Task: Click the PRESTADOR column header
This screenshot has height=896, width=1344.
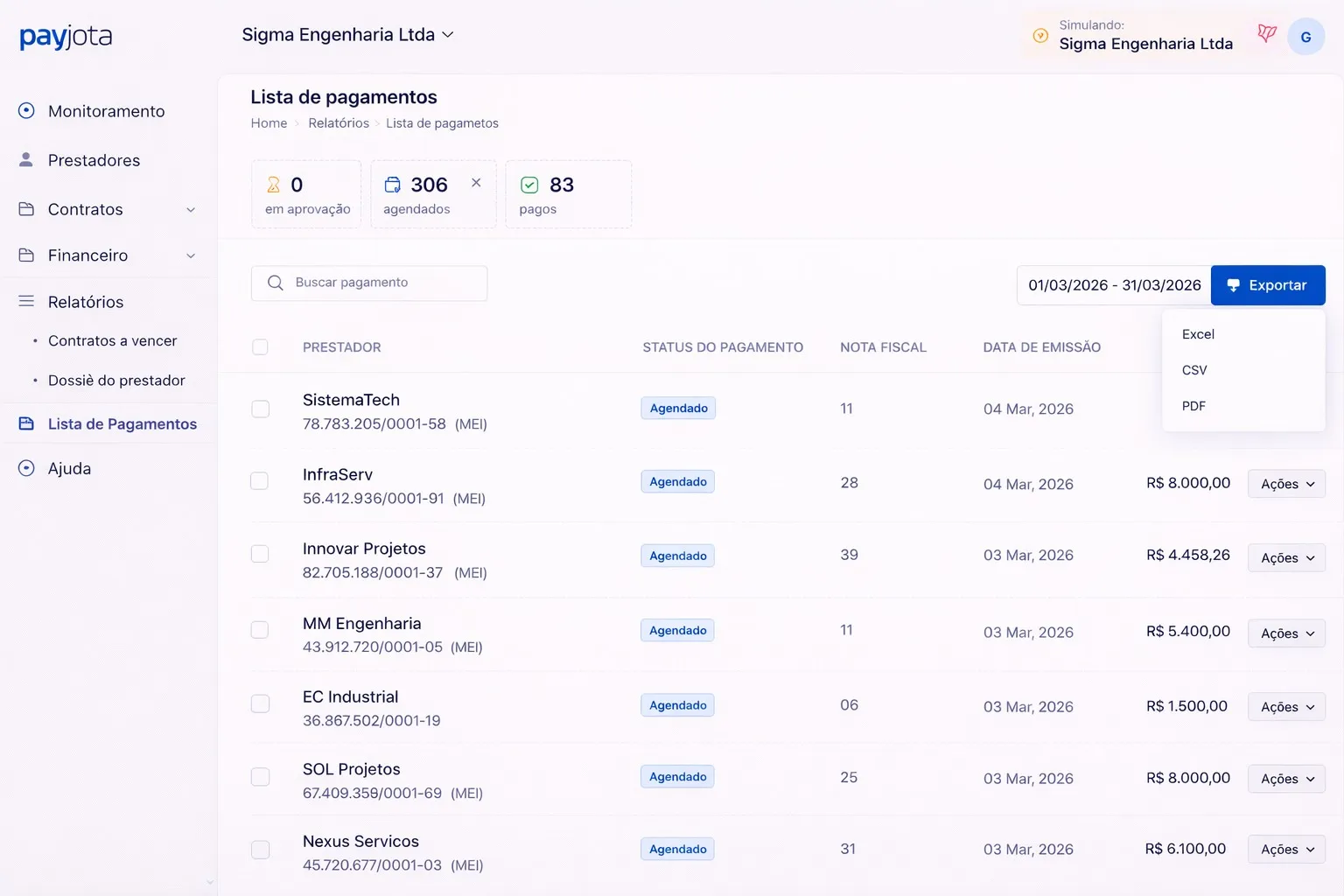Action: click(341, 347)
